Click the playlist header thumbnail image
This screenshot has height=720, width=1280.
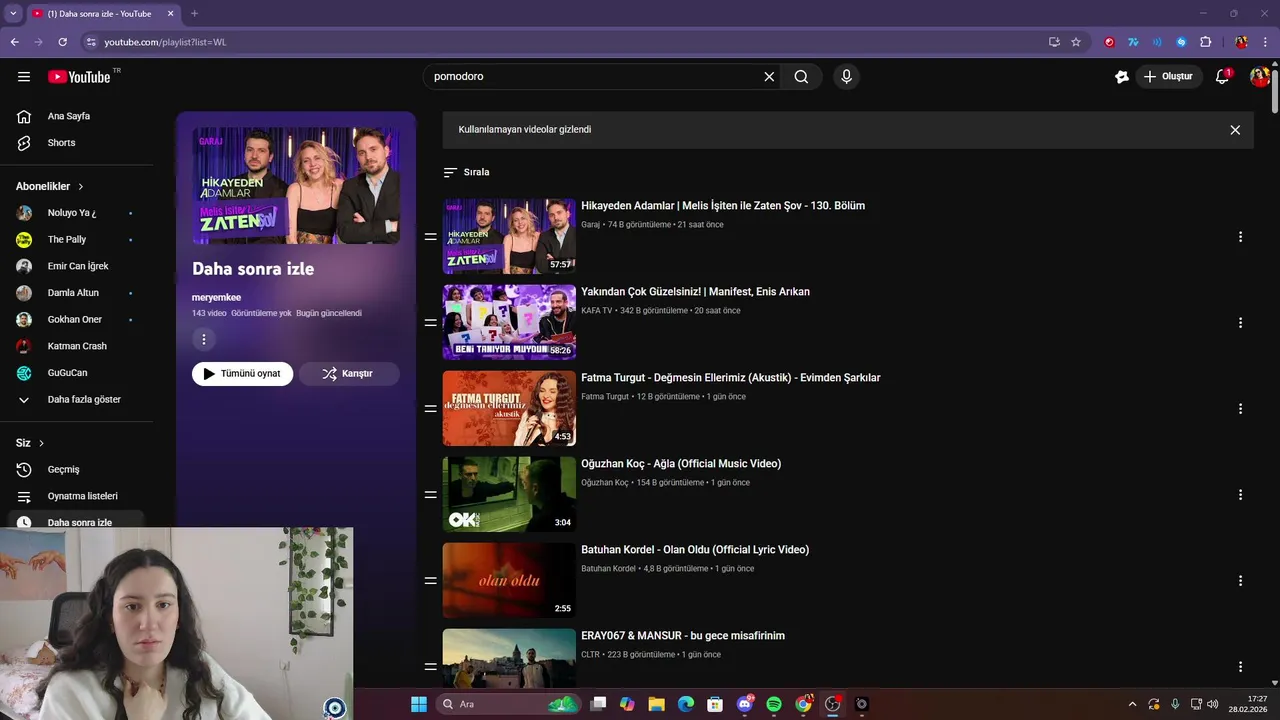pos(296,186)
